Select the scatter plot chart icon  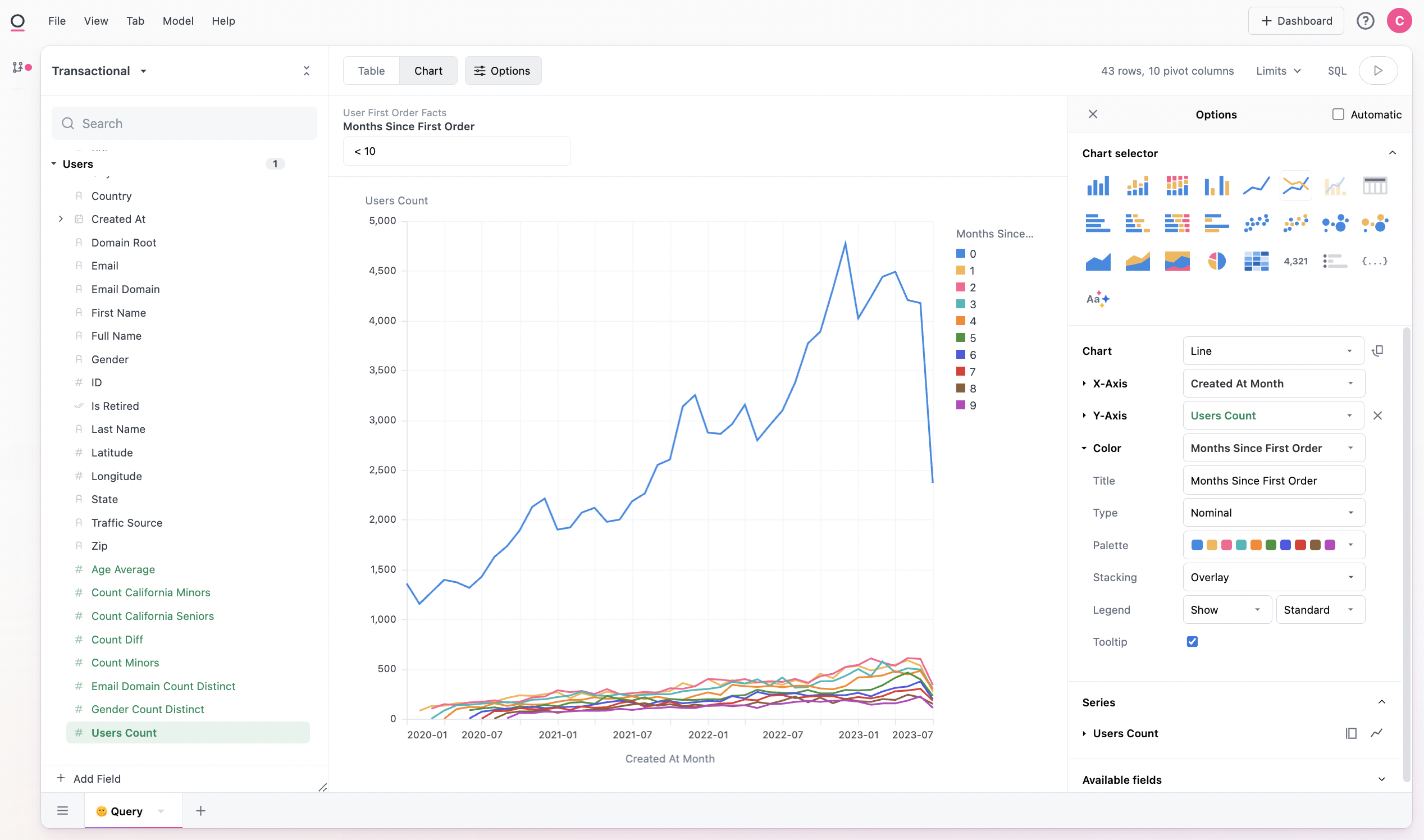[x=1256, y=223]
